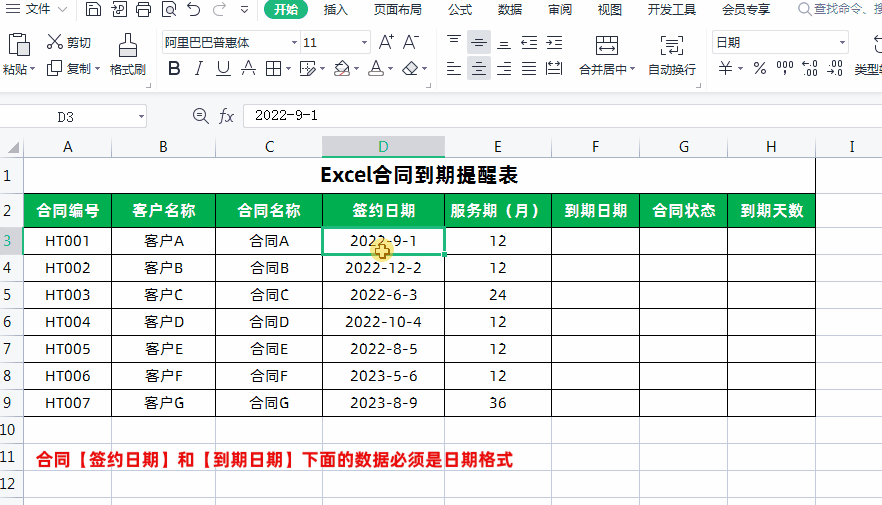Toggle Underline formatting

223,69
